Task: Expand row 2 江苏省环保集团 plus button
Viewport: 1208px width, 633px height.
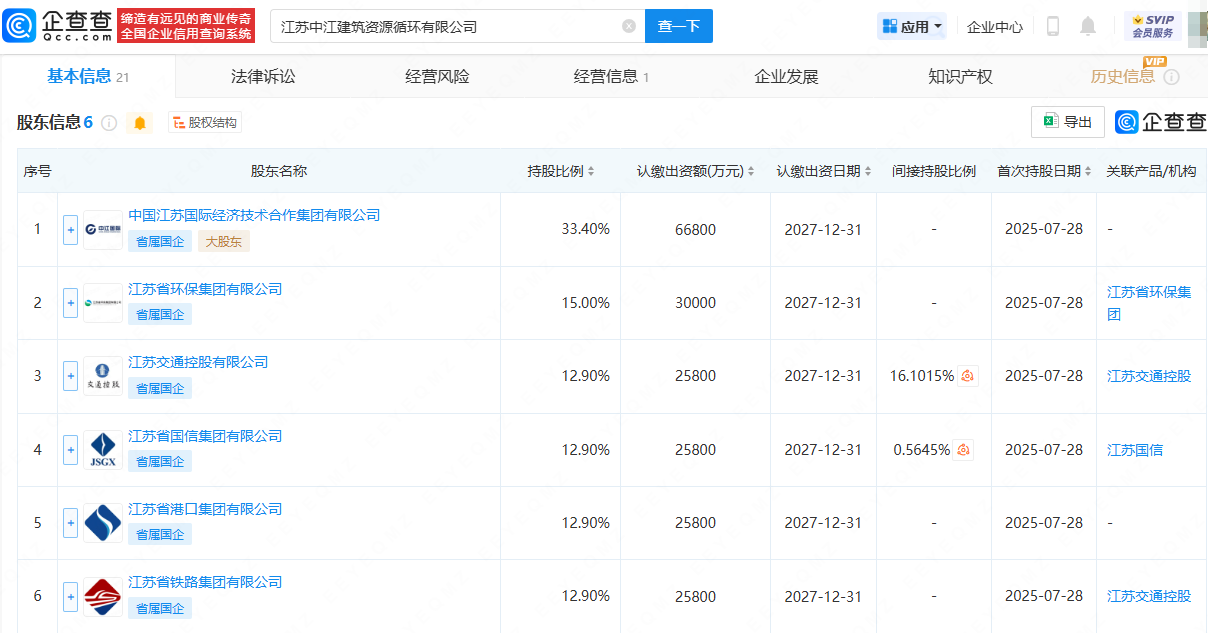Action: click(70, 303)
